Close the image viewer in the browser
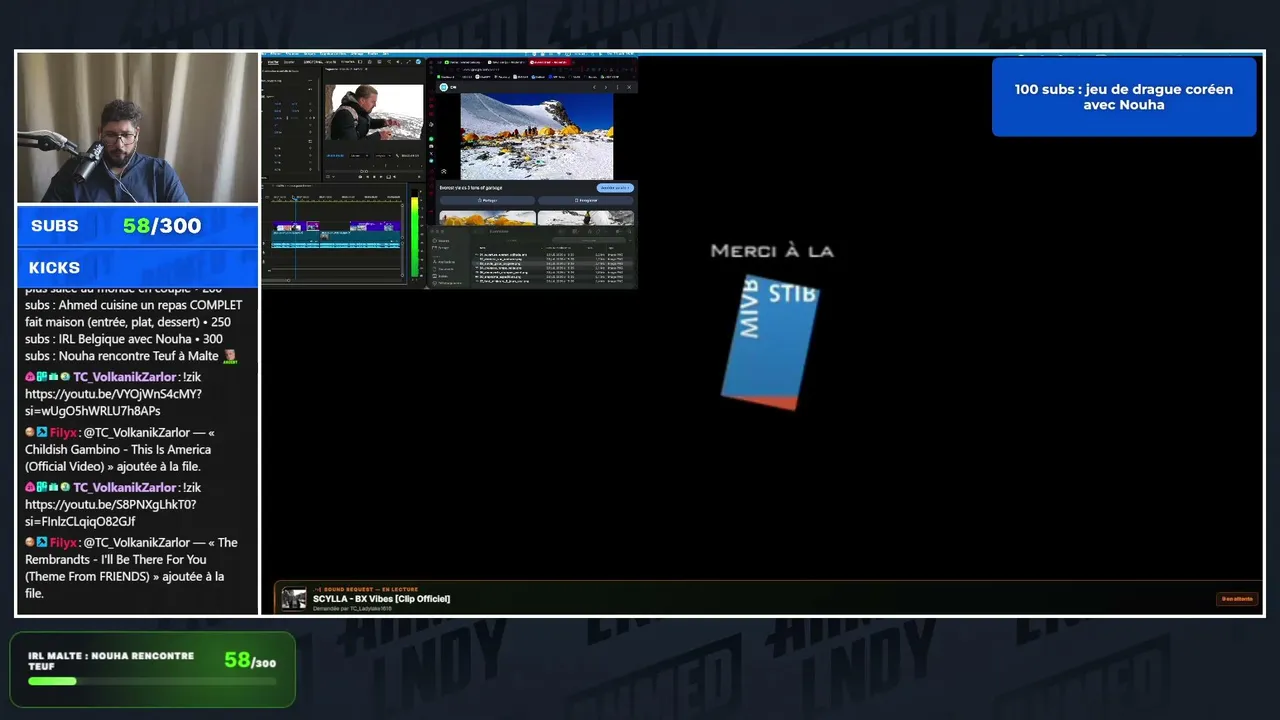Image resolution: width=1280 pixels, height=720 pixels. pos(629,87)
